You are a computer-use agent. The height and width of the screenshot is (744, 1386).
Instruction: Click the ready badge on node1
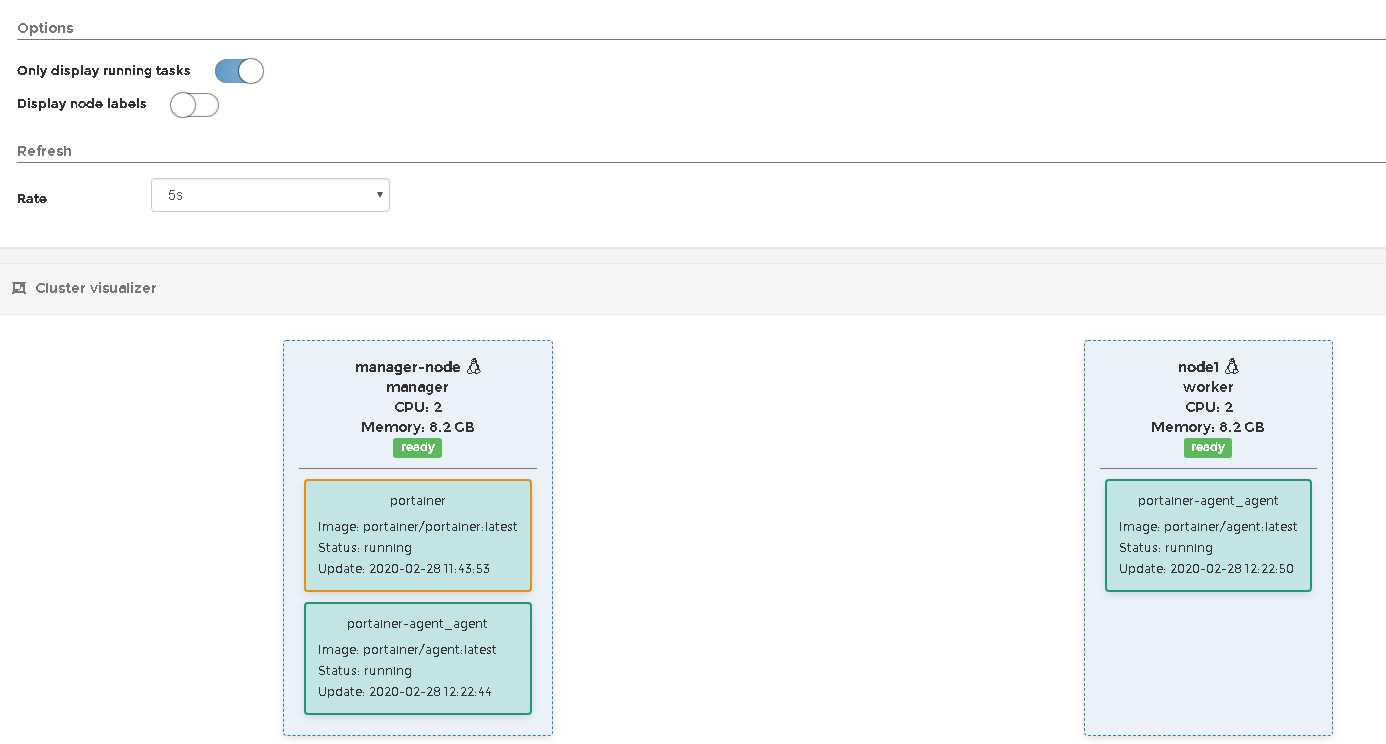[1208, 447]
